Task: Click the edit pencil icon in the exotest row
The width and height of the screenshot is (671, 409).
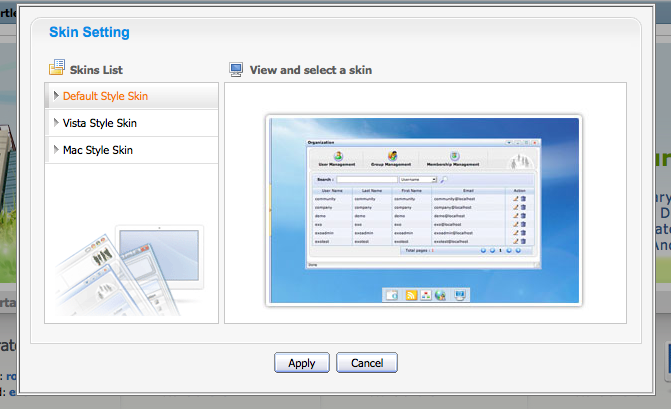Action: point(516,241)
